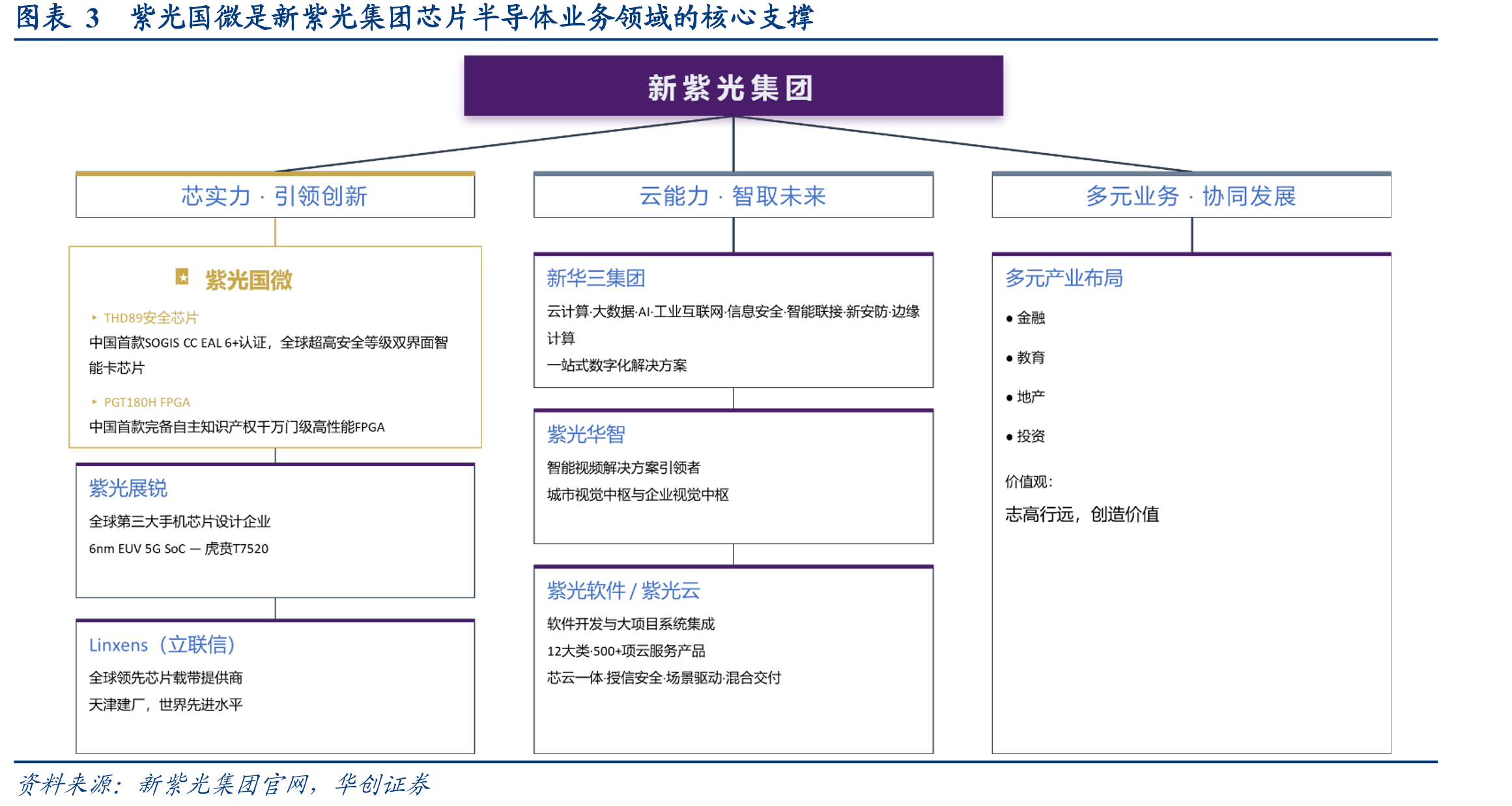Click the PGT180H FPGA bullet text
The image size is (1512, 806).
(147, 402)
